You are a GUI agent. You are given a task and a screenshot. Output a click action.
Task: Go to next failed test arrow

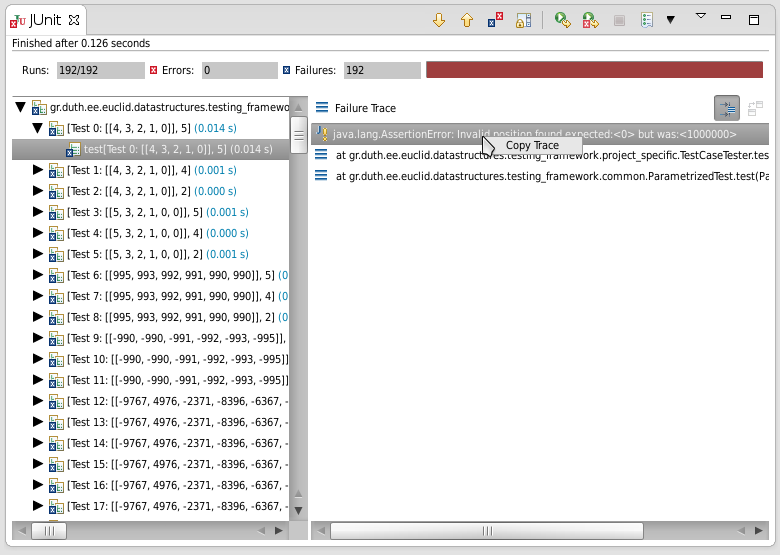pos(439,20)
